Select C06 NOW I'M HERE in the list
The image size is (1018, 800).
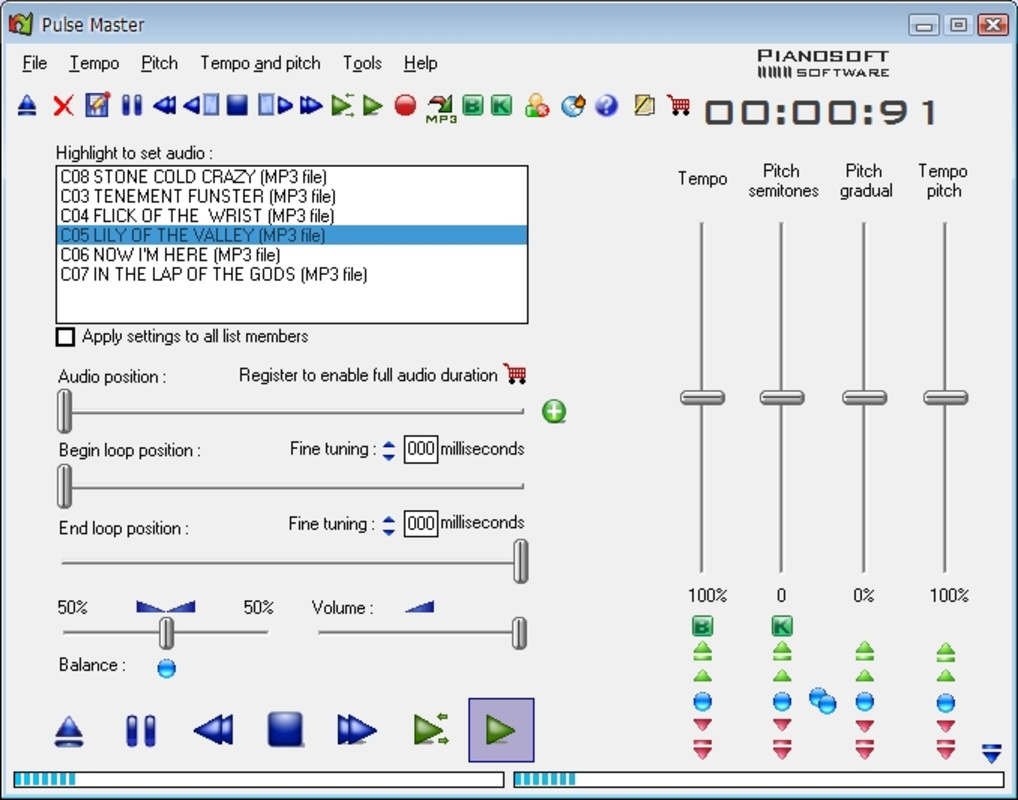click(x=292, y=255)
